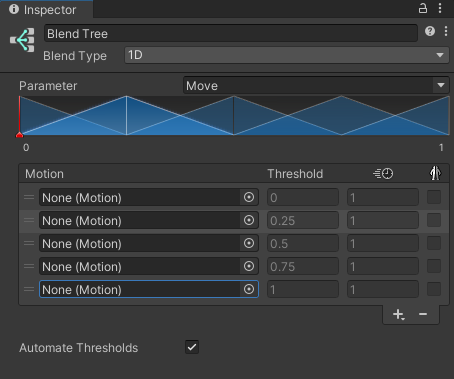
Task: Grab reorder handle of threshold 0.25 row
Action: click(29, 220)
